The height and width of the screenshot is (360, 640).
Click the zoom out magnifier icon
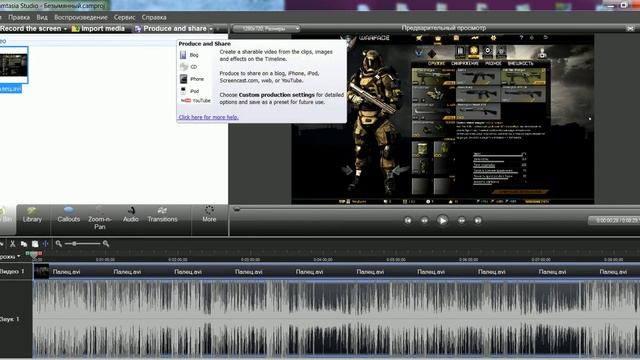click(x=59, y=244)
